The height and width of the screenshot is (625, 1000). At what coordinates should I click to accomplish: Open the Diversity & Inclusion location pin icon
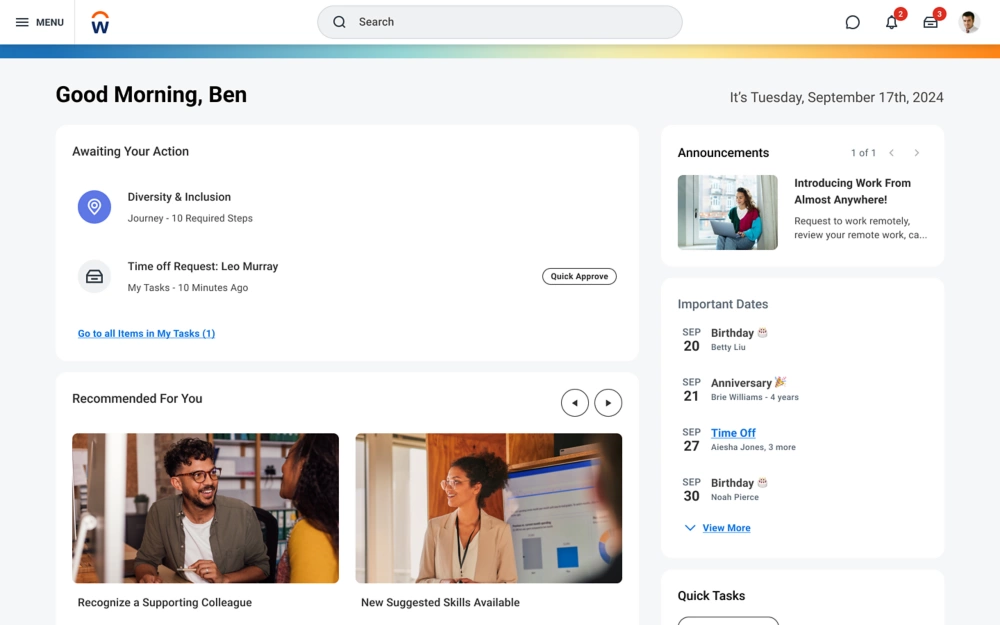(x=94, y=207)
